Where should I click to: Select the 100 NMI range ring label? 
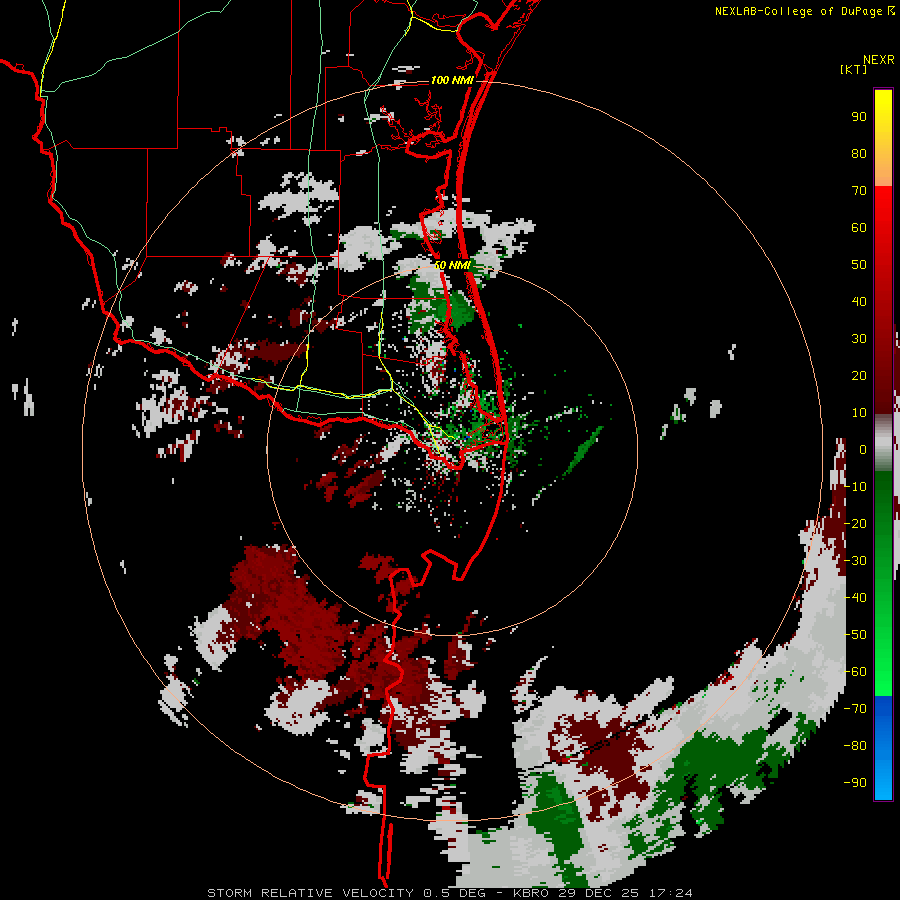click(452, 80)
